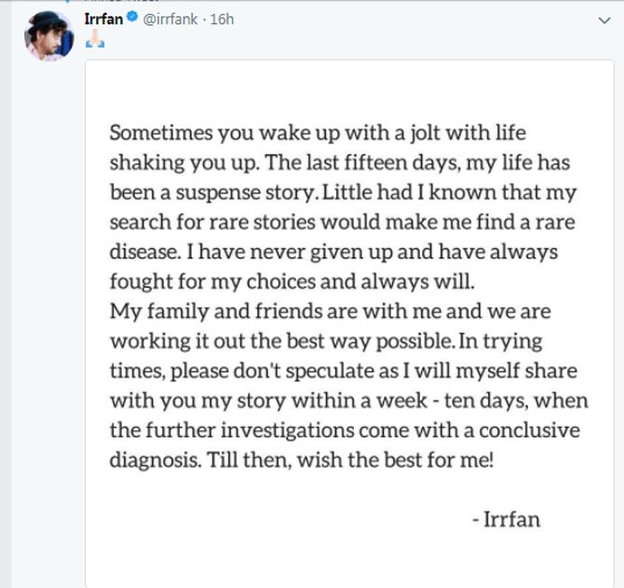This screenshot has width=624, height=588.
Task: Open Irrfan's profile picture avatar
Action: pos(48,36)
